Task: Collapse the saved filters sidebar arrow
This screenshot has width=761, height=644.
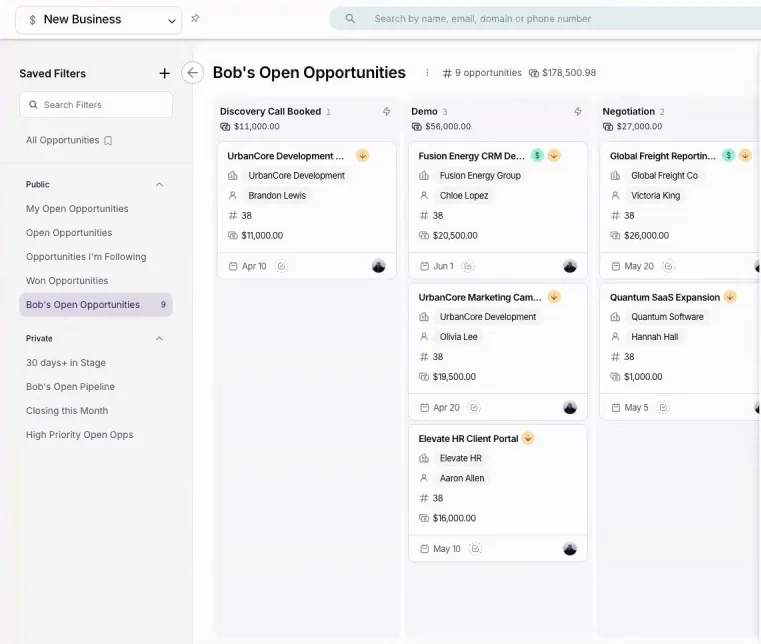Action: 192,73
